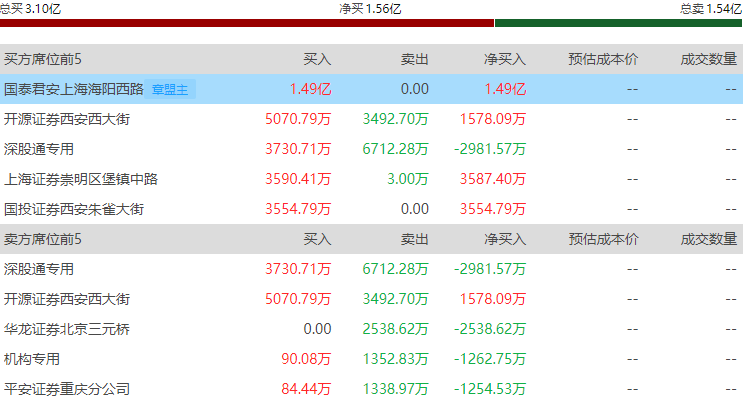
Task: Click the green total-sell progress bar
Action: tap(618, 23)
